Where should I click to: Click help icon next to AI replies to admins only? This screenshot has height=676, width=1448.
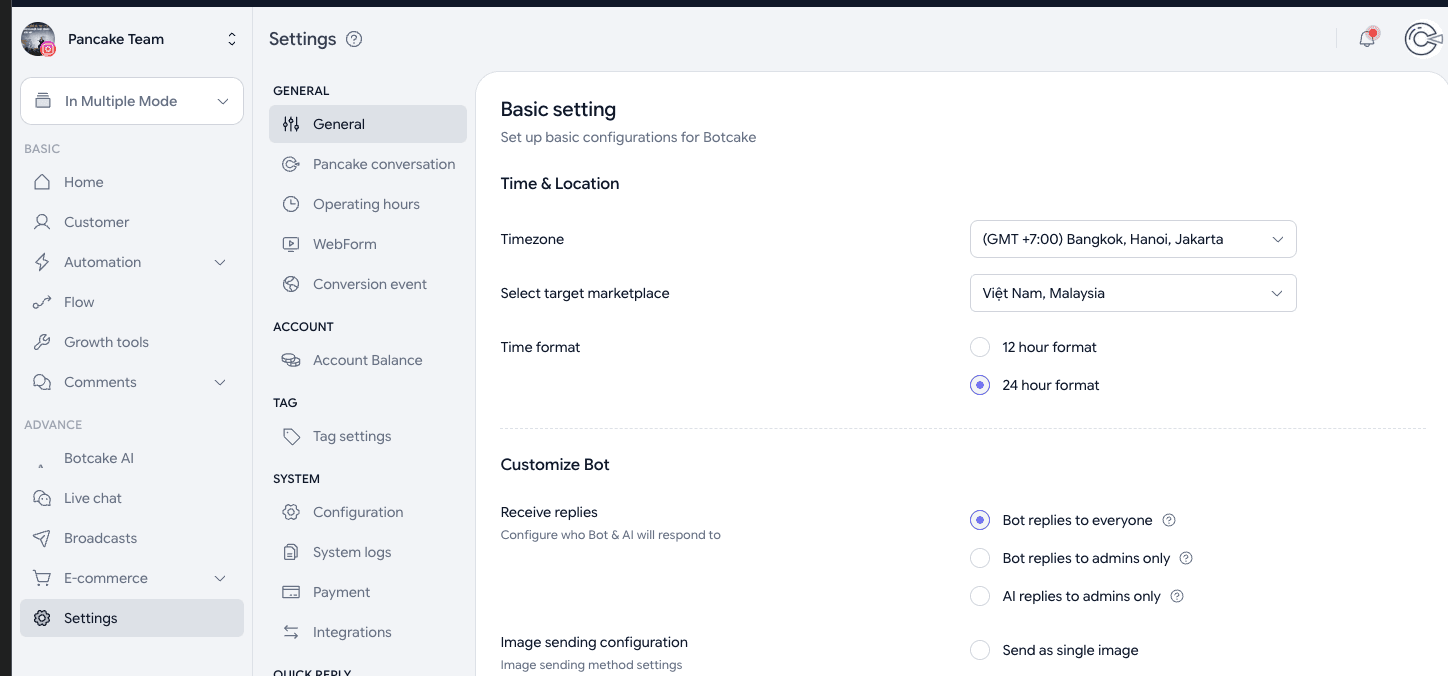click(x=1177, y=596)
